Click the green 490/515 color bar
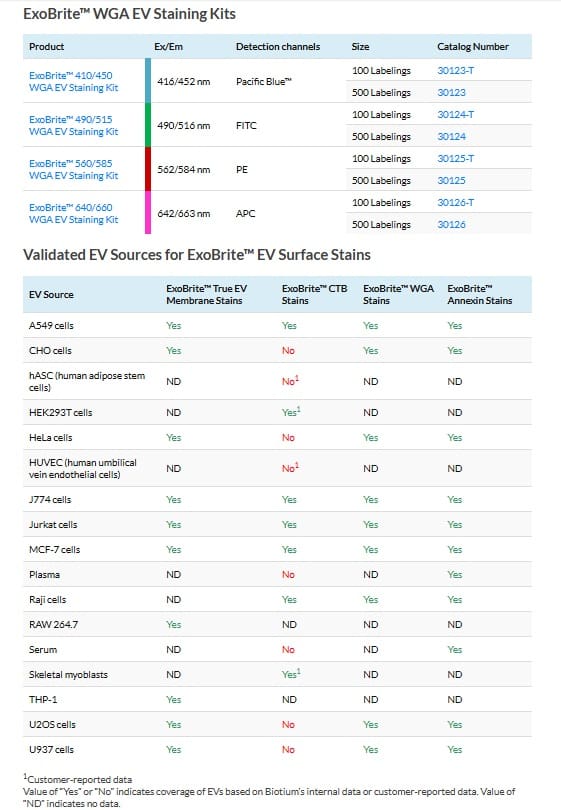Screen dimensions: 561x810 148,125
